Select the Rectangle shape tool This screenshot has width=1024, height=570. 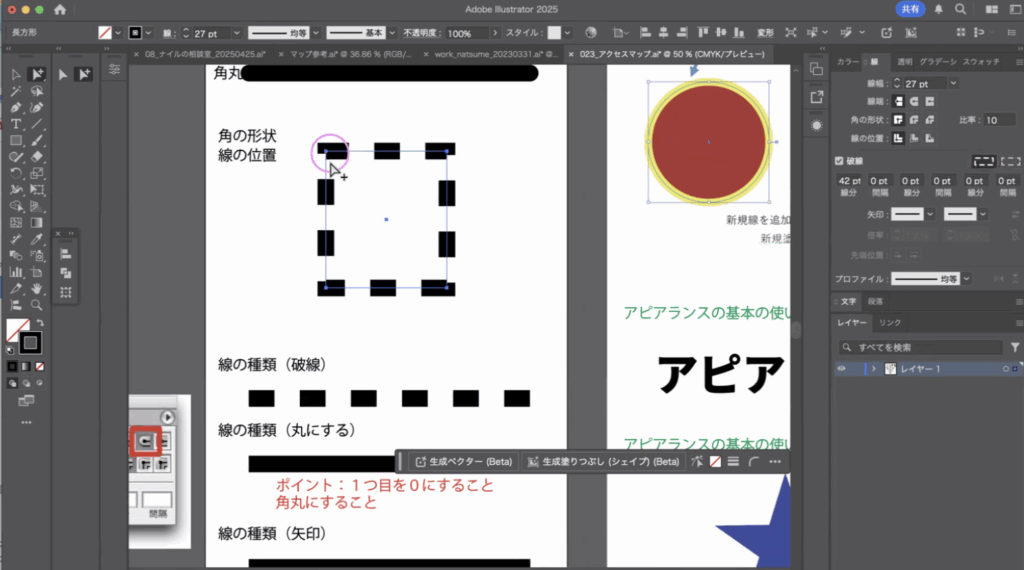(x=16, y=140)
